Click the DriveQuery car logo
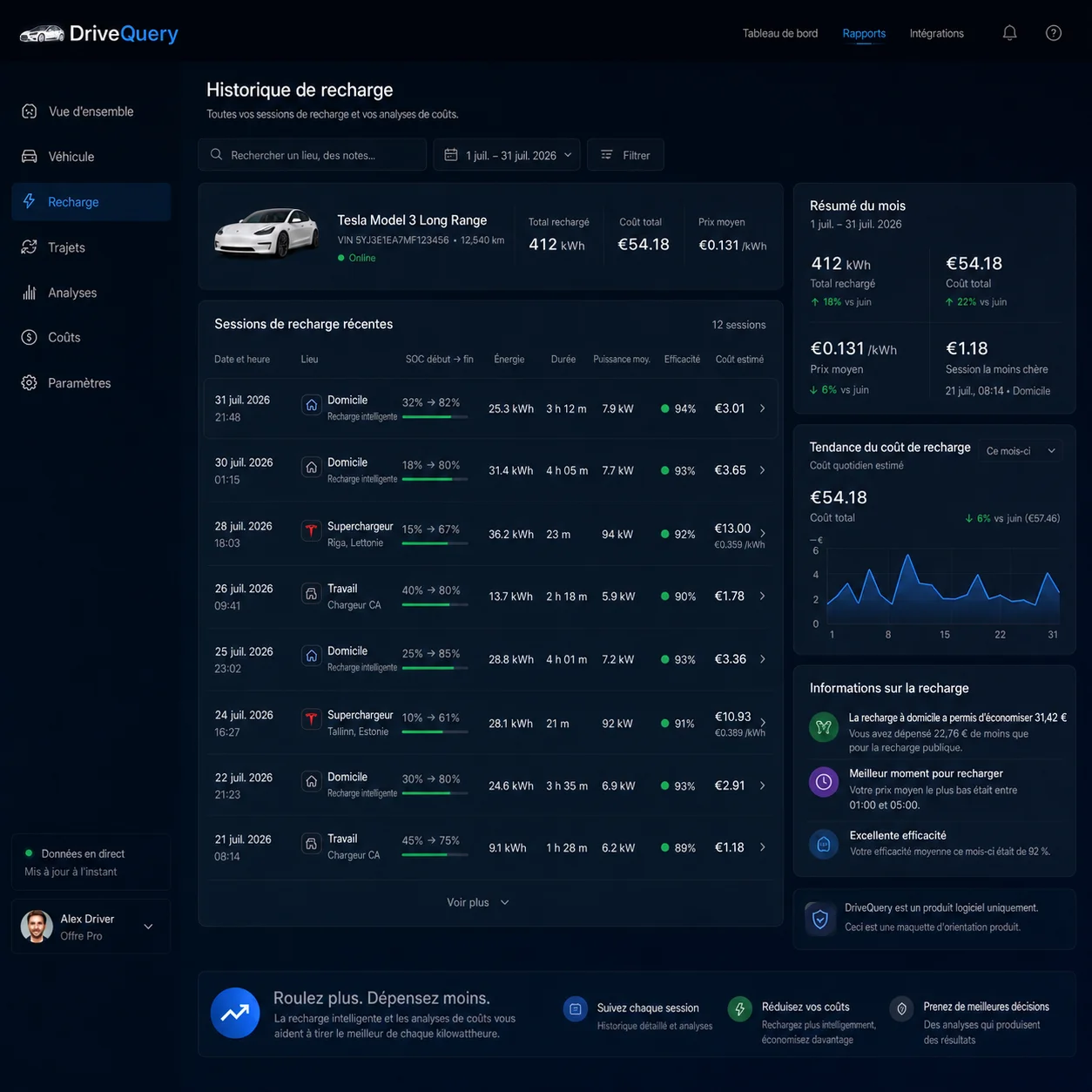1092x1092 pixels. (42, 34)
